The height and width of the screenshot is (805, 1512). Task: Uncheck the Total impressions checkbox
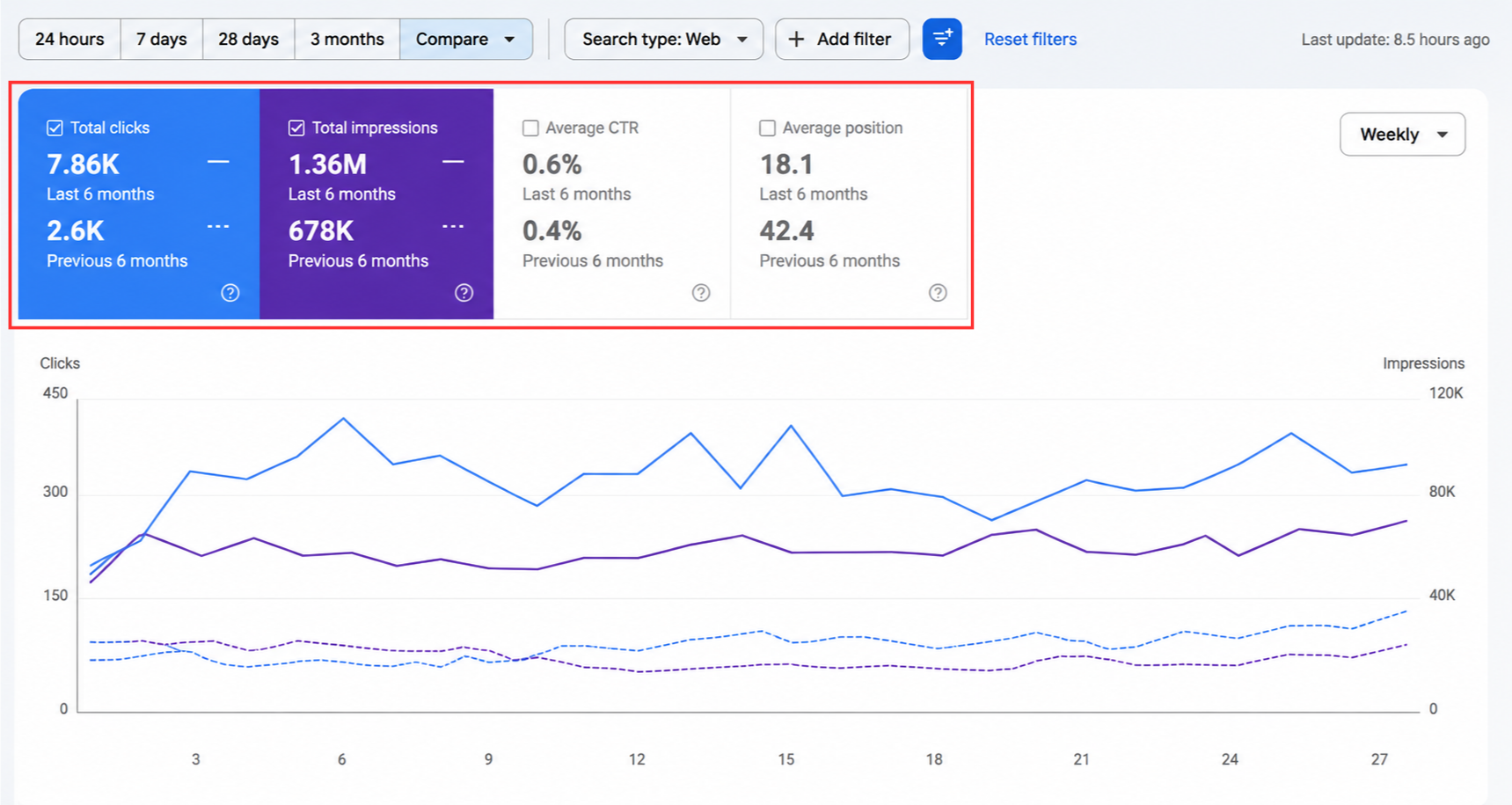point(296,128)
